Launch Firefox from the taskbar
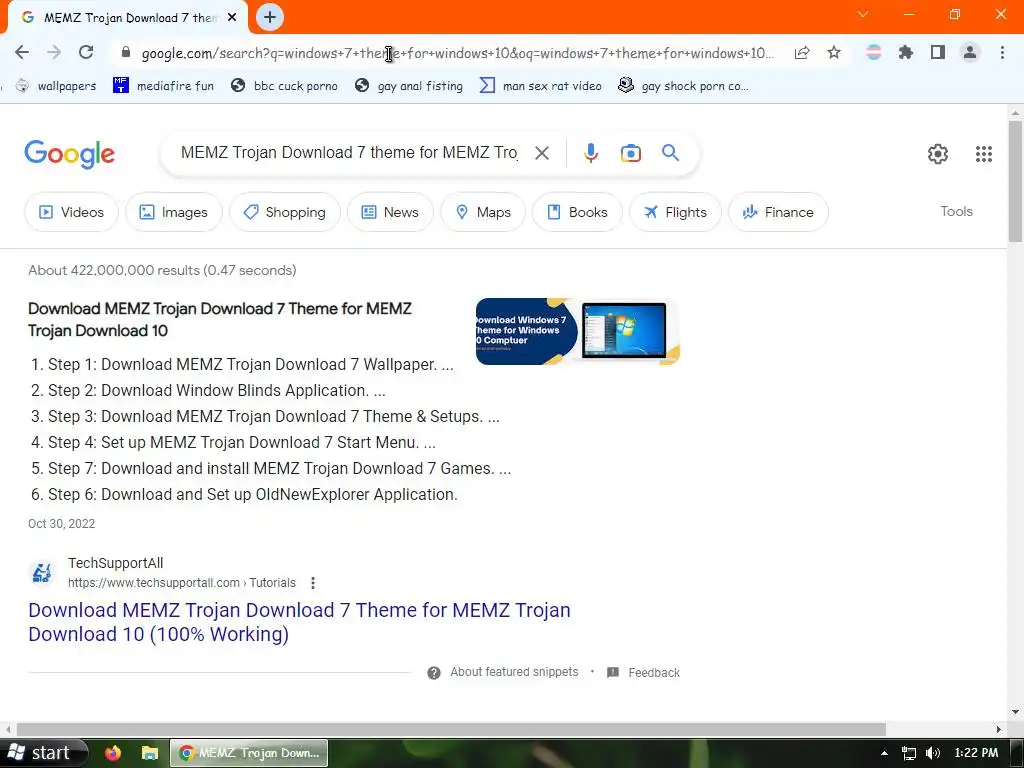The width and height of the screenshot is (1024, 768). click(x=113, y=753)
